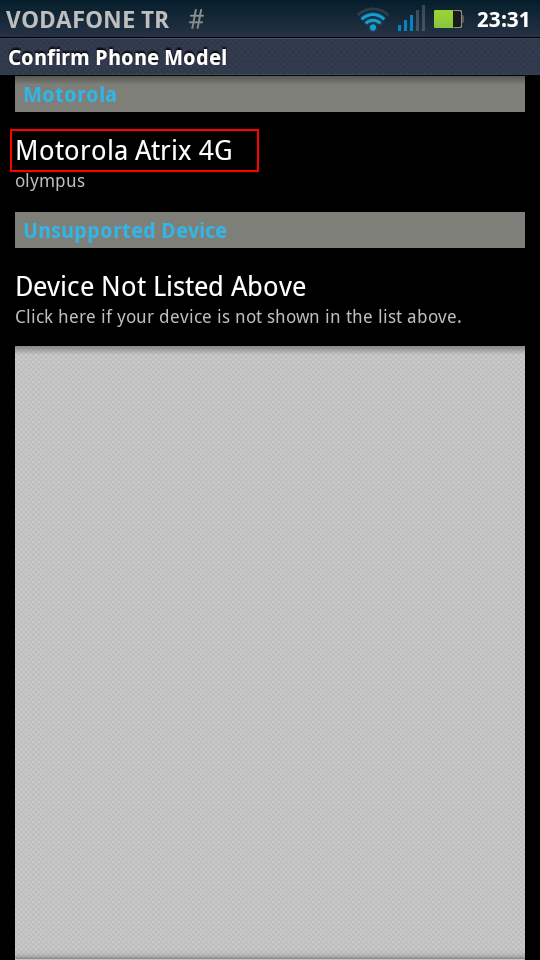Tap the VODAFONE TR carrier label

click(x=88, y=20)
